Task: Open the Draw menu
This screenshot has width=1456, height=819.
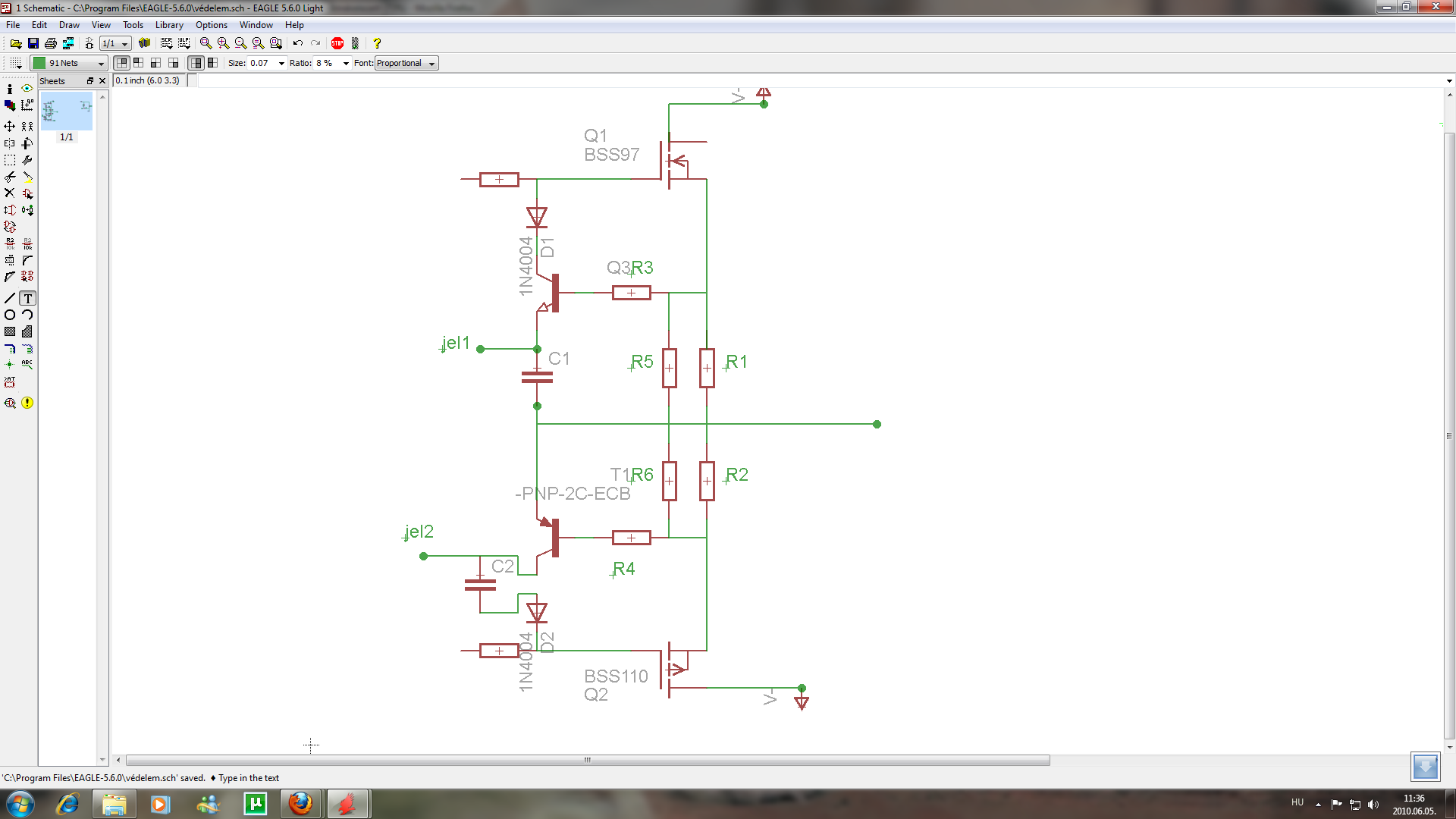Action: (69, 25)
